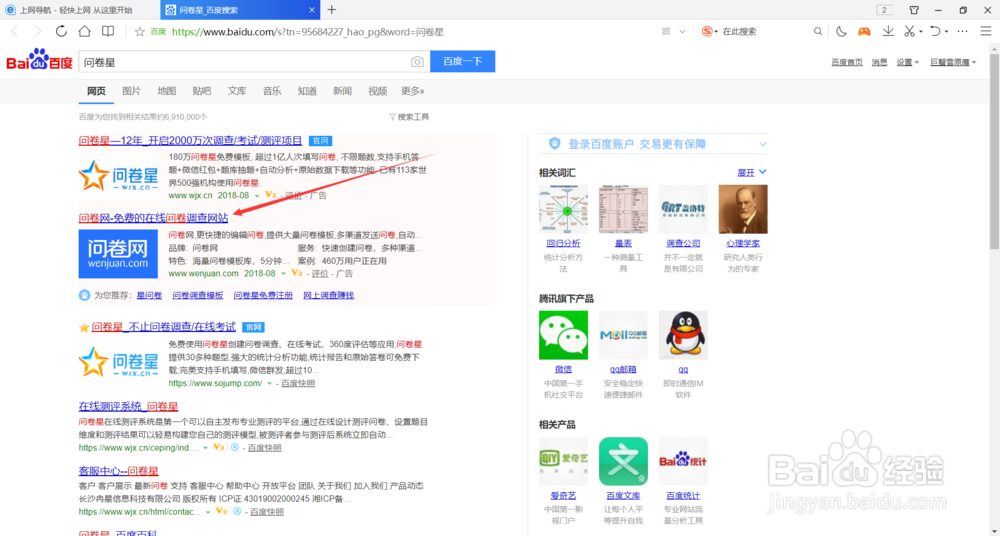Reload the page with the refresh icon
The height and width of the screenshot is (536, 1000).
click(x=61, y=31)
